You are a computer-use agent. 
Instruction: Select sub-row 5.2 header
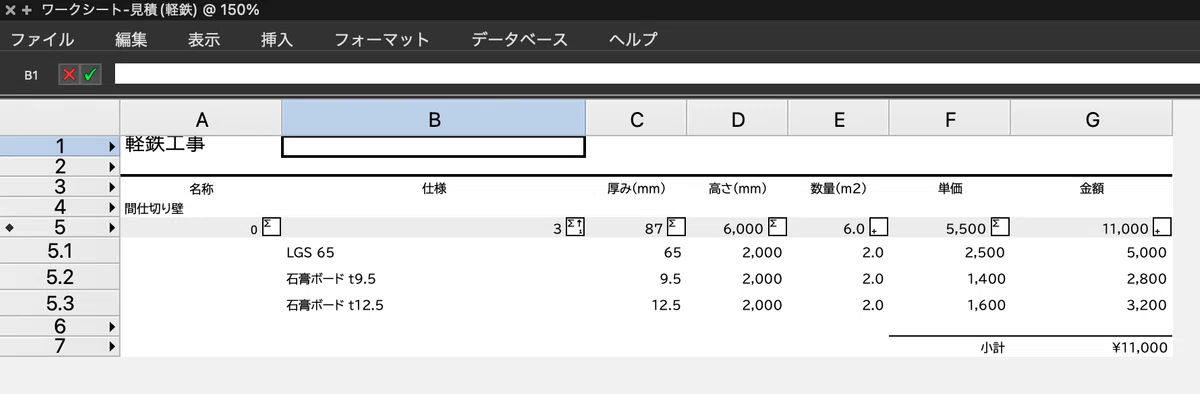point(60,278)
